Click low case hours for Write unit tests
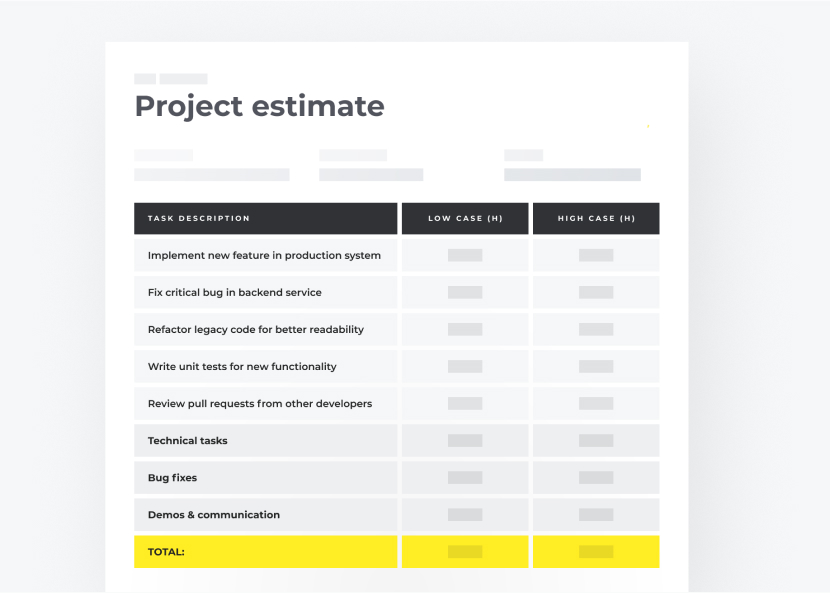 [465, 366]
